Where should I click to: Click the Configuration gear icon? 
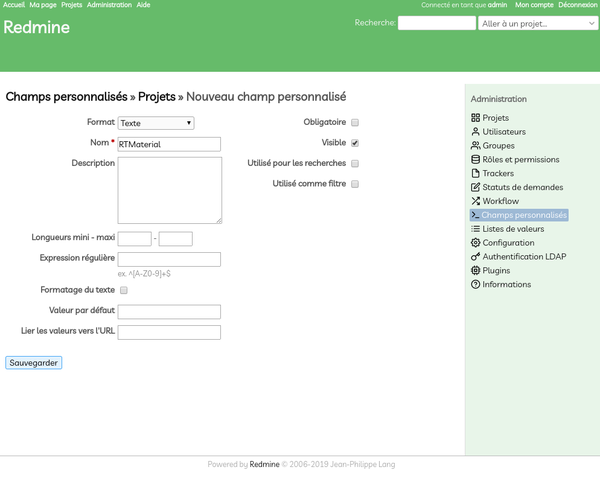click(x=475, y=243)
